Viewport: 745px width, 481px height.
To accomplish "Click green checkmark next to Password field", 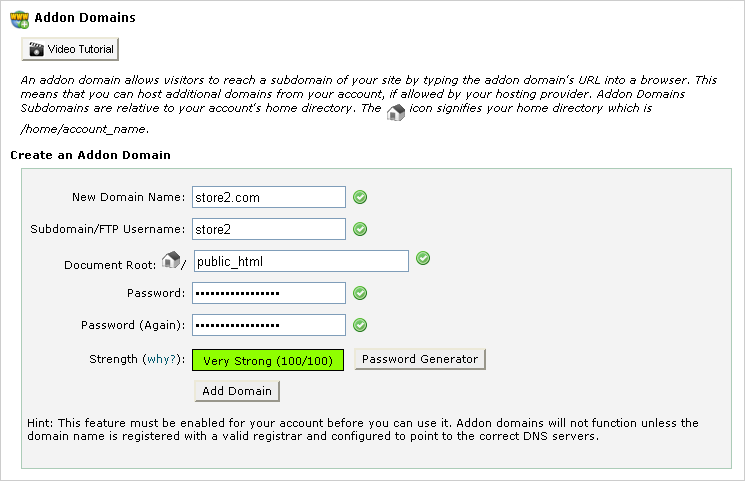I will [x=360, y=293].
